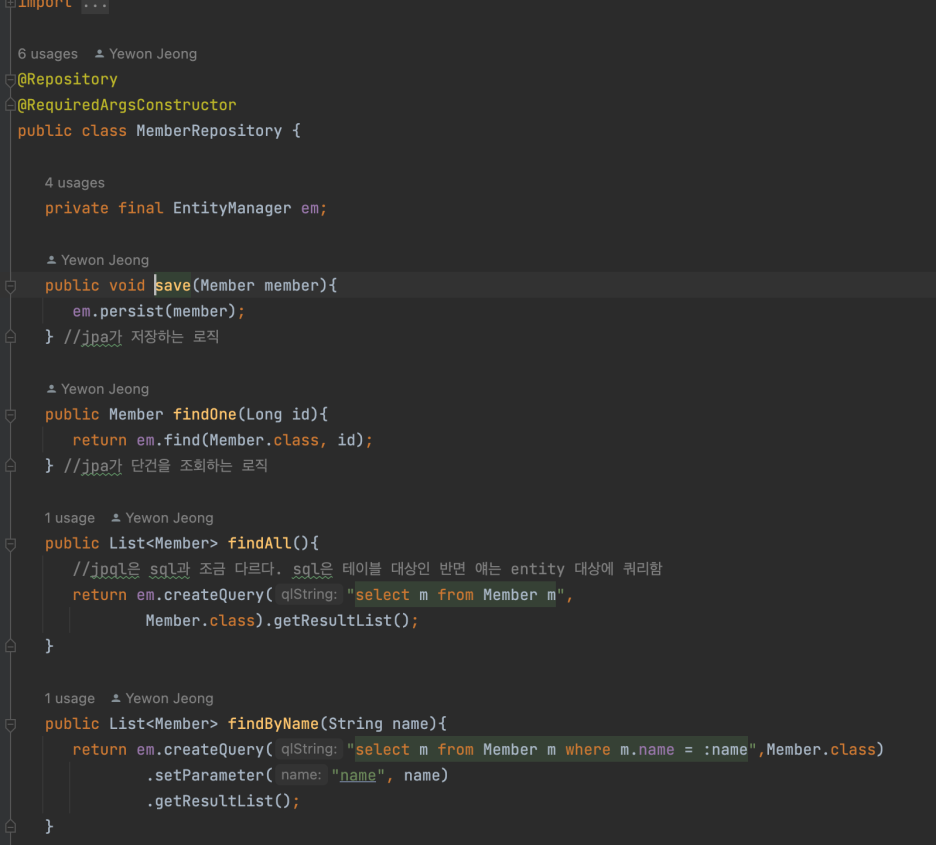Click 'void' return type of save method
936x845 pixels.
127,286
